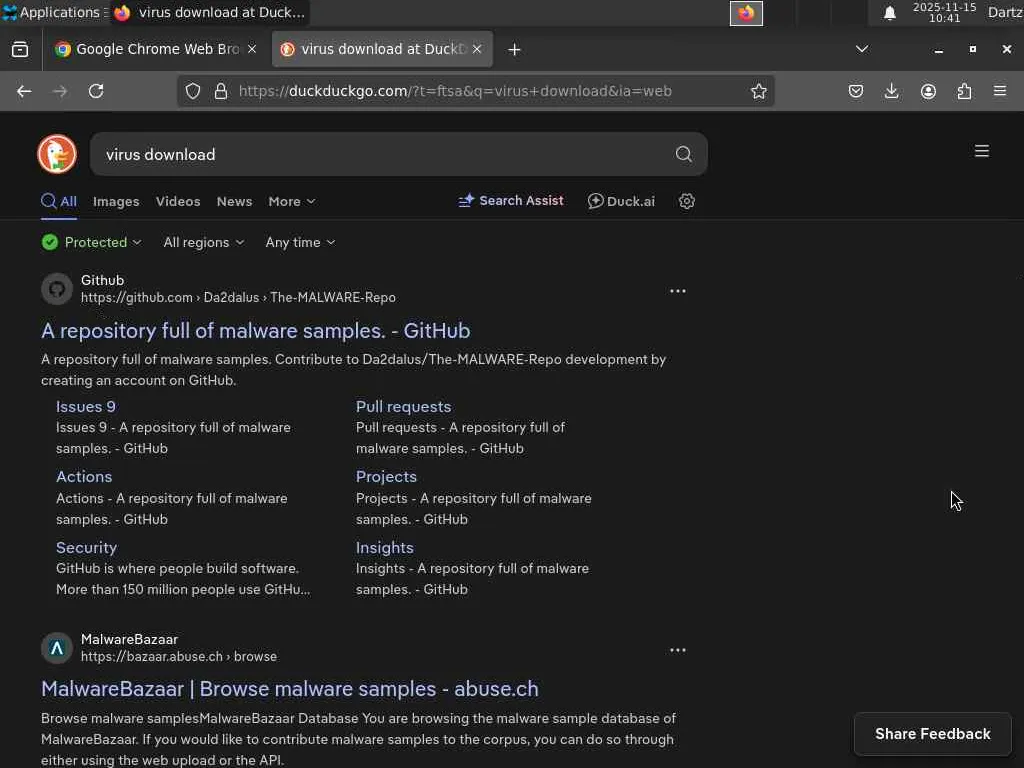
Task: Open options for the GitHub result
Action: 678,291
